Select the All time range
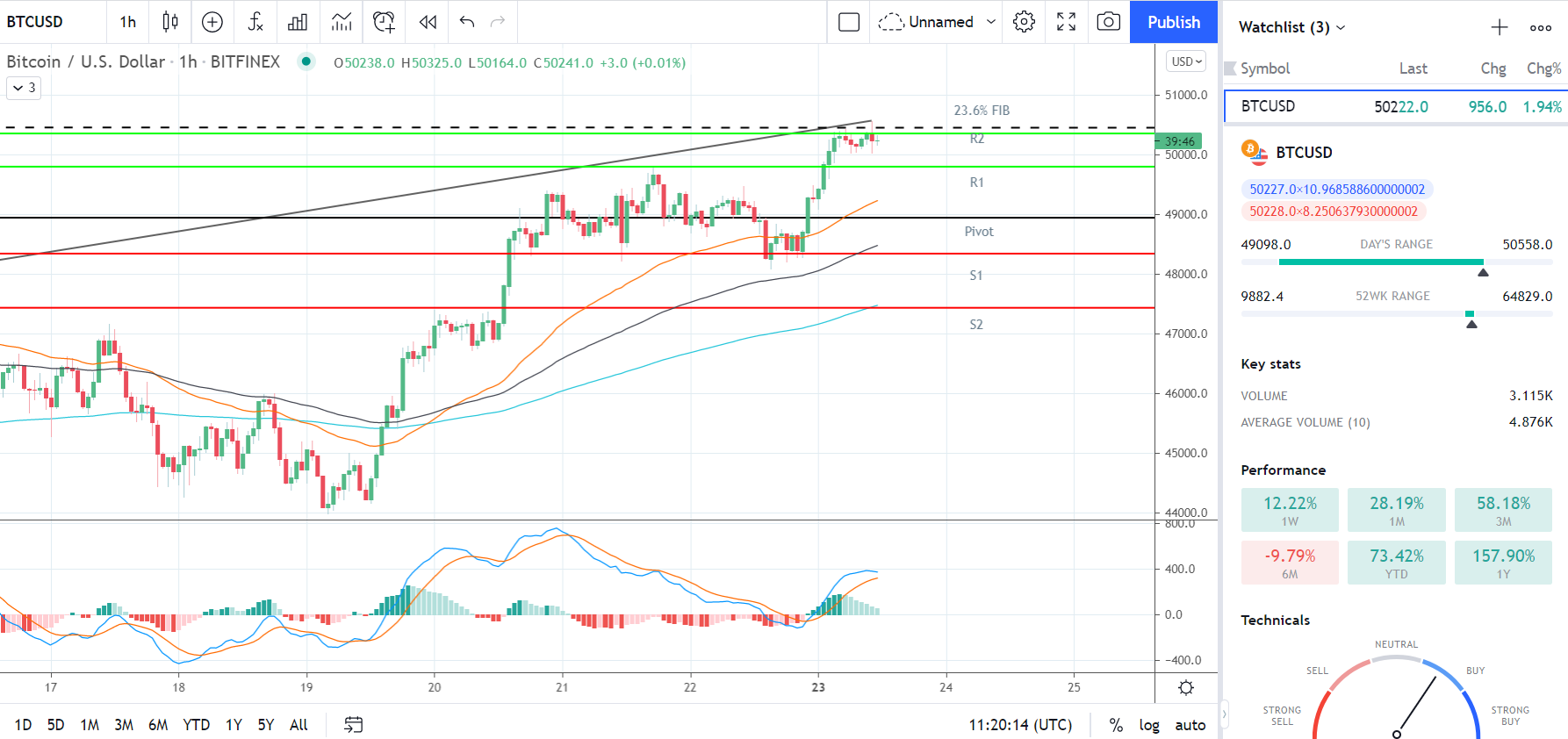The image size is (1568, 739). point(298,725)
